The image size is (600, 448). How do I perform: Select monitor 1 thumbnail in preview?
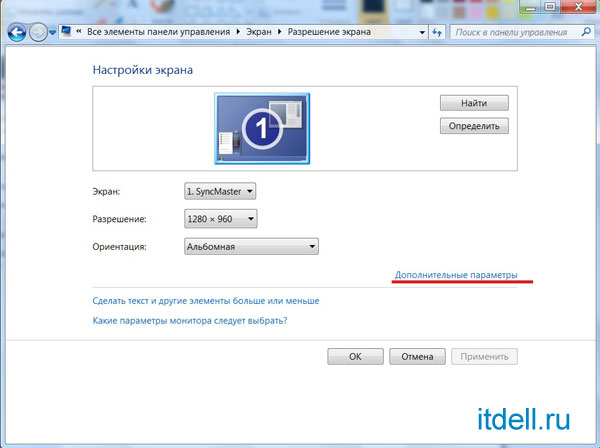(x=262, y=129)
